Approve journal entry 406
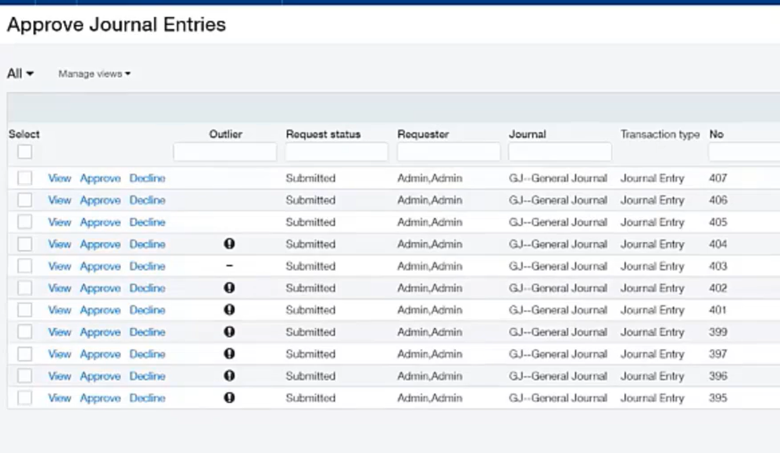Viewport: 780px width, 453px height. click(x=100, y=200)
